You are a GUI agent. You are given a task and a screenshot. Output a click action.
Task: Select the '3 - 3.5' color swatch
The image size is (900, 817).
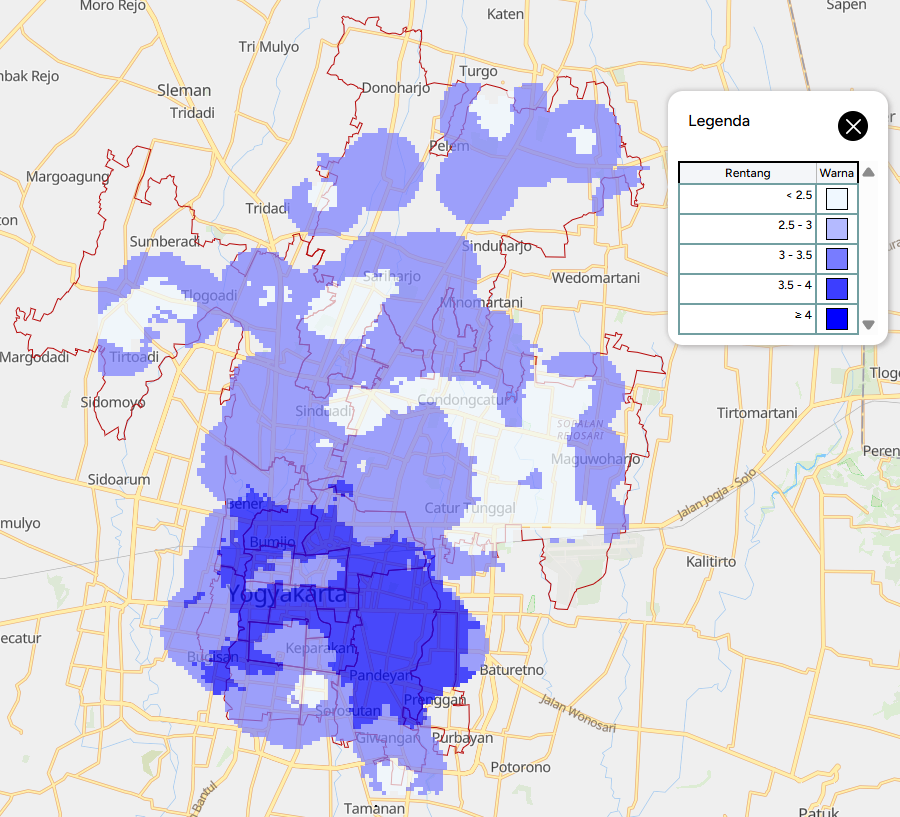coord(836,259)
